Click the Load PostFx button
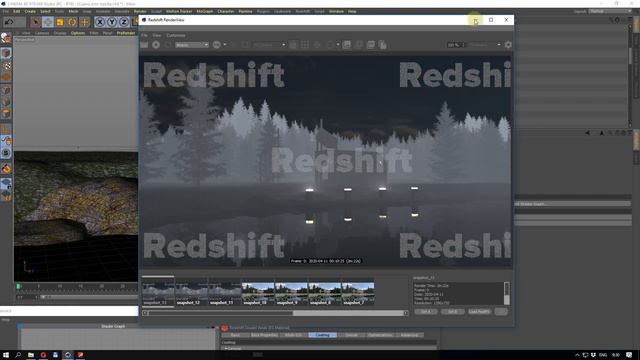This screenshot has width=640, height=360. (480, 311)
